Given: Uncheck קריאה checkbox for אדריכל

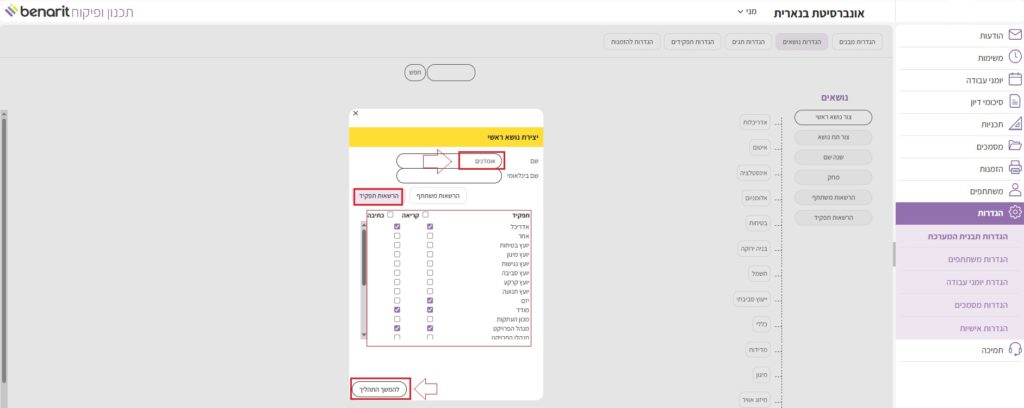Looking at the screenshot, I should 430,227.
